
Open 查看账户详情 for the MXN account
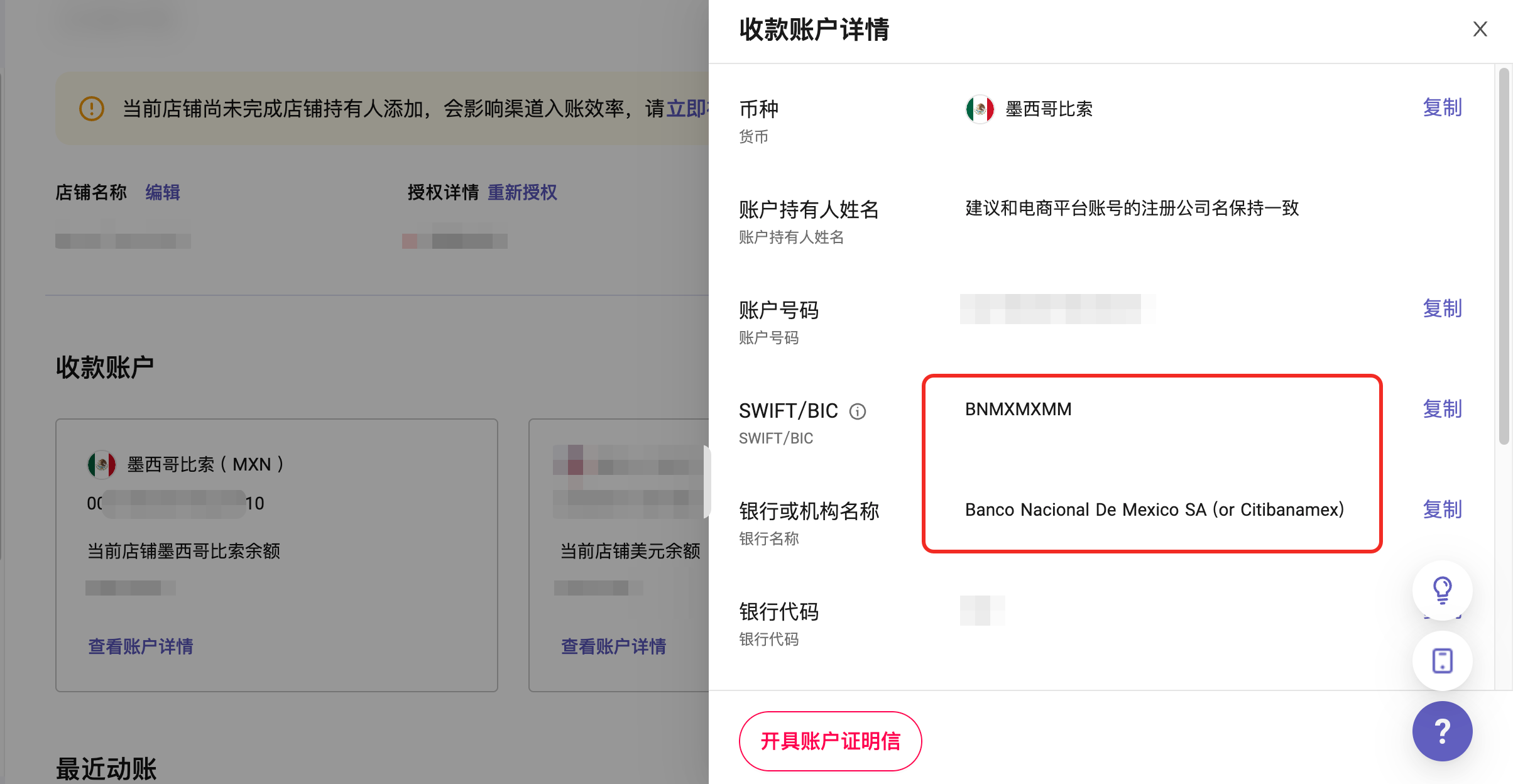coord(141,646)
